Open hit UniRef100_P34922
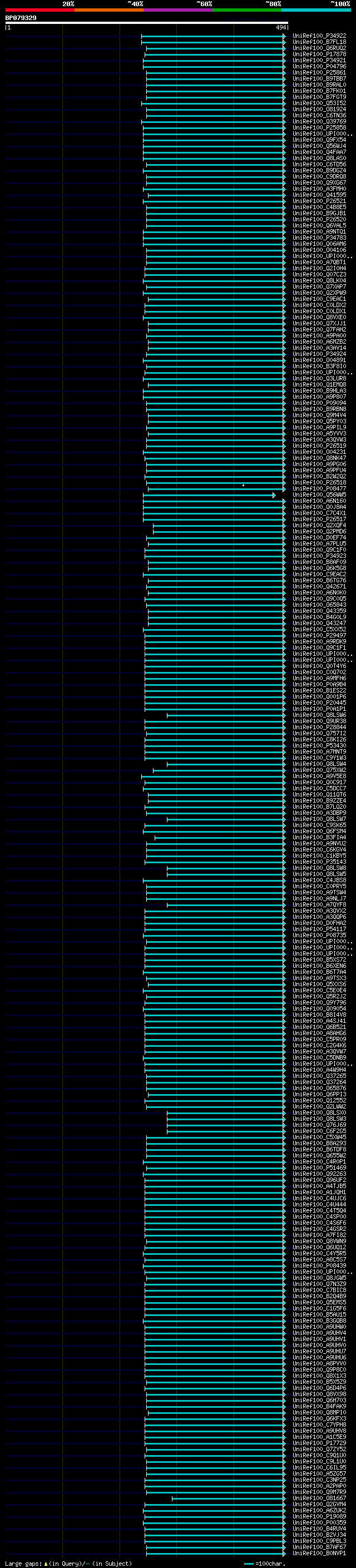356x1568 pixels. tap(319, 36)
